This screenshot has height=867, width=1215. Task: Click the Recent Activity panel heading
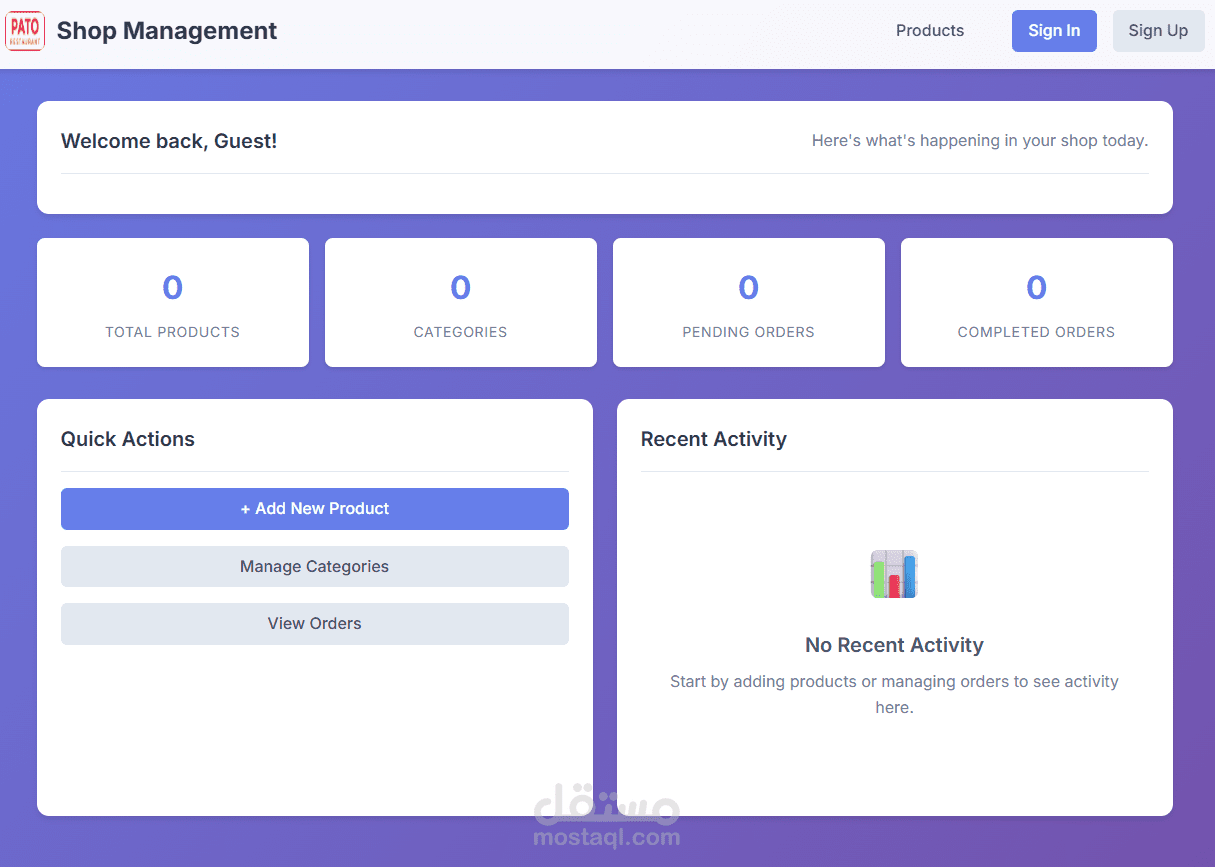713,439
